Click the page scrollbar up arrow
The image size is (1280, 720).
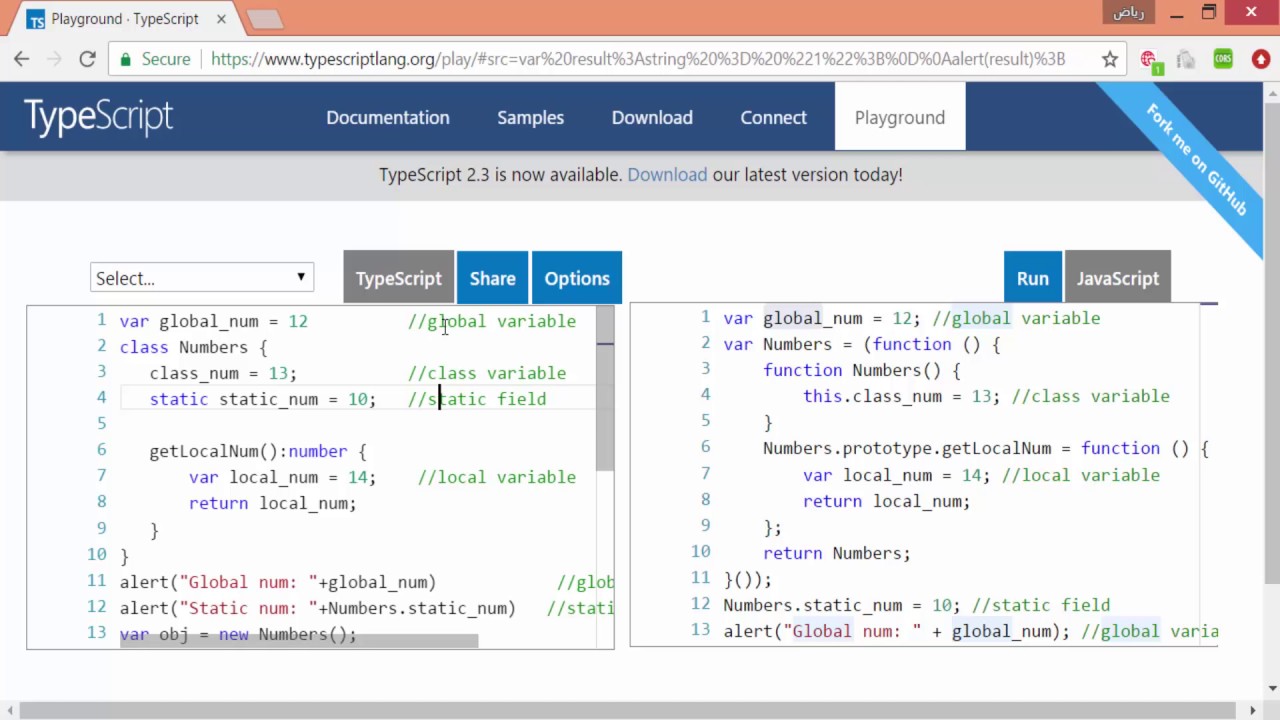(x=1271, y=91)
